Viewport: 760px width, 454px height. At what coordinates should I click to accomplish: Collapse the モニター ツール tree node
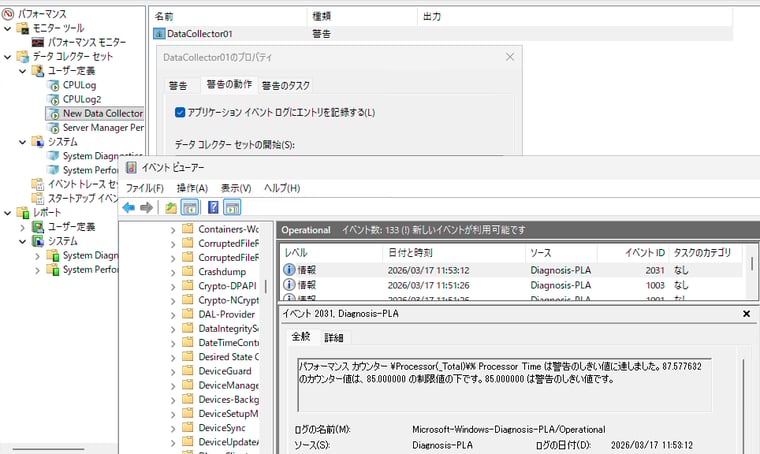pos(7,29)
